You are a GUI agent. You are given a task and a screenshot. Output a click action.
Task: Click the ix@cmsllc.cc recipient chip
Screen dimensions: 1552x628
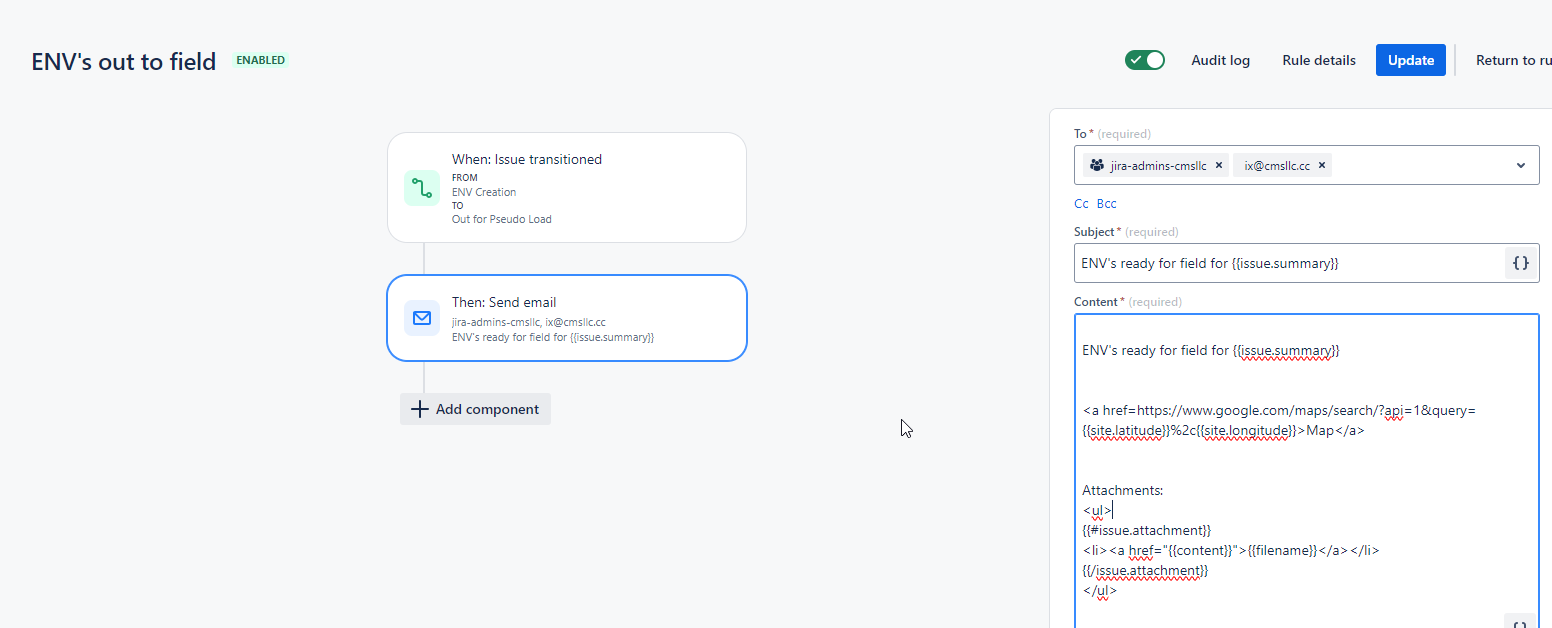1283,166
